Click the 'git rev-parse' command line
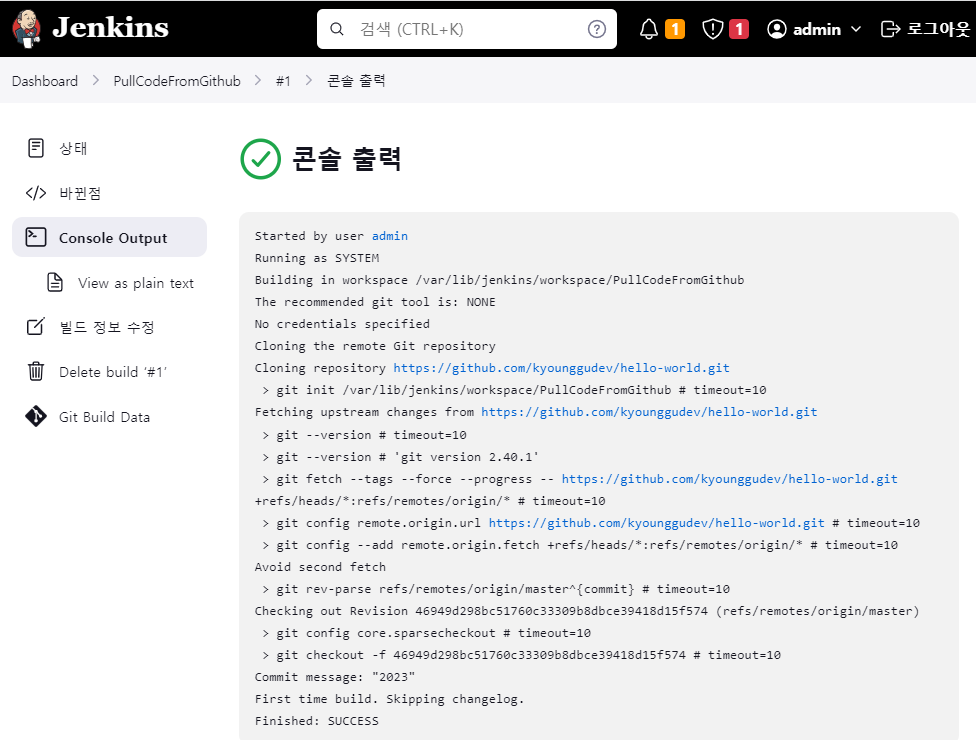Screen dimensions: 976x740 (496, 589)
